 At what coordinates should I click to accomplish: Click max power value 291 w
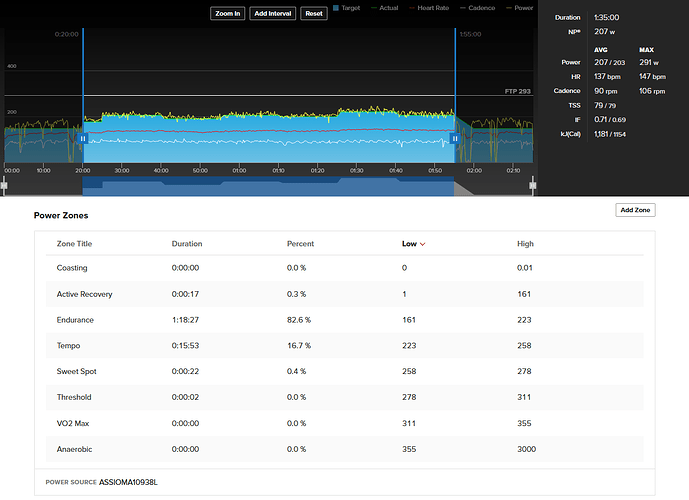point(649,62)
